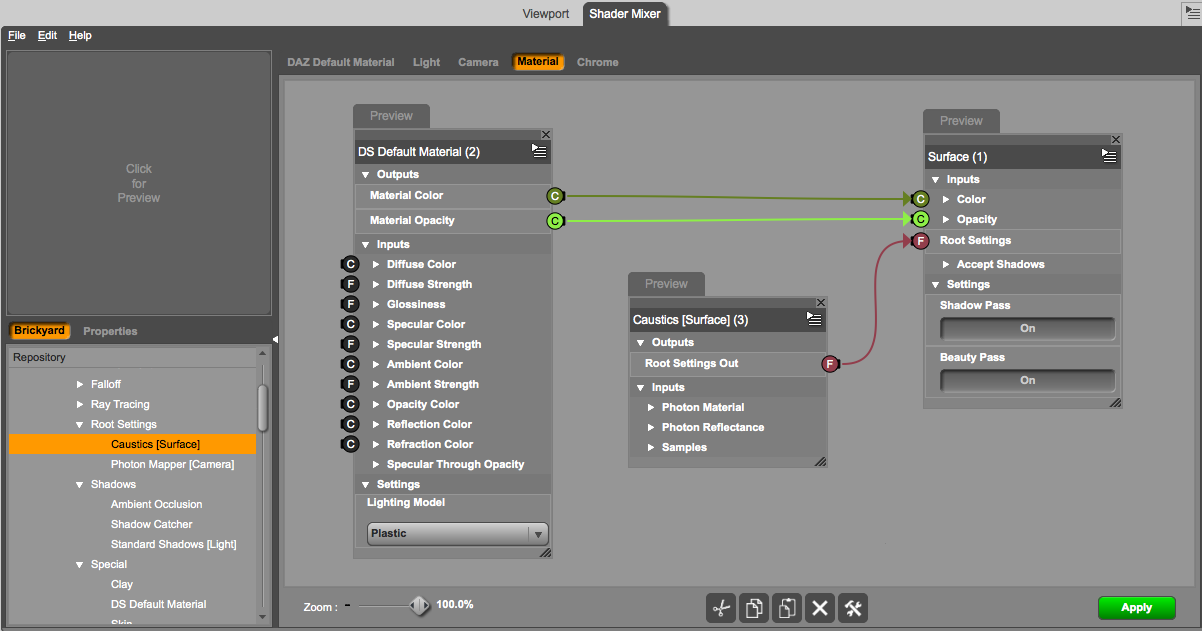
Task: Click the Zoom slider handle
Action: (x=420, y=605)
